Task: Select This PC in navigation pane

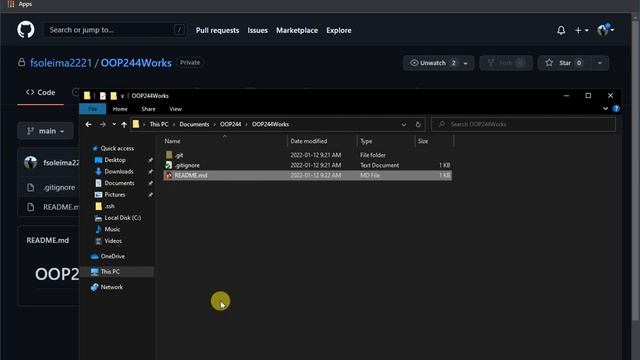Action: [117, 272]
